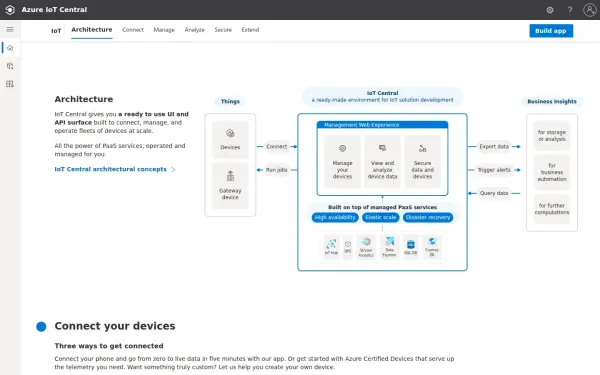Open the dashboard grid icon in sidebar
Viewport: 600px width, 375px height.
[10, 84]
